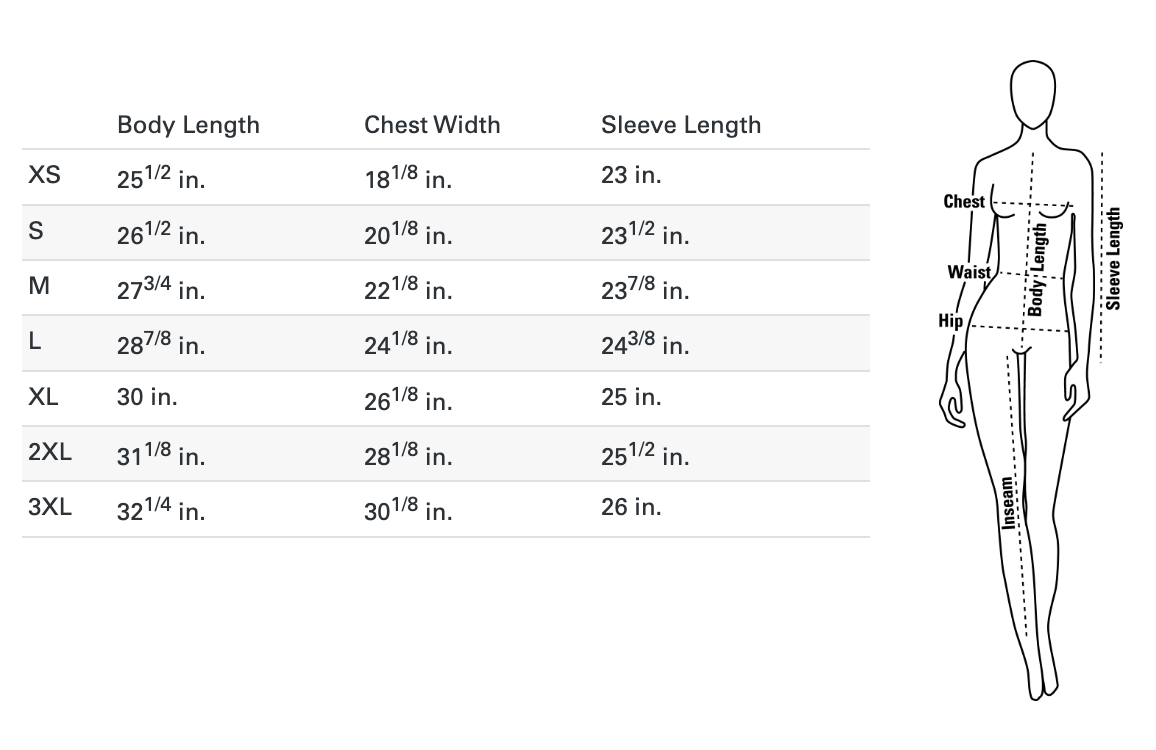Click the vertical Sleeve Length diagram label
Viewport: 1156px width, 750px height.
[1114, 258]
